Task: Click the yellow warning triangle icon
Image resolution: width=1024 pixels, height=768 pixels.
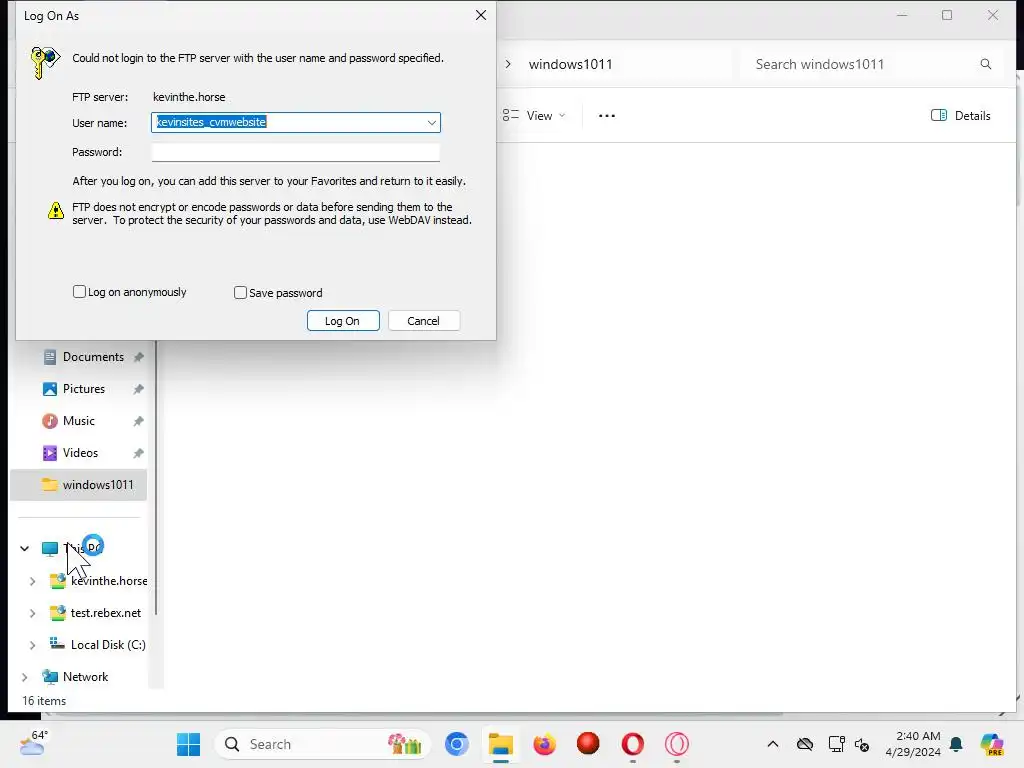Action: point(56,210)
